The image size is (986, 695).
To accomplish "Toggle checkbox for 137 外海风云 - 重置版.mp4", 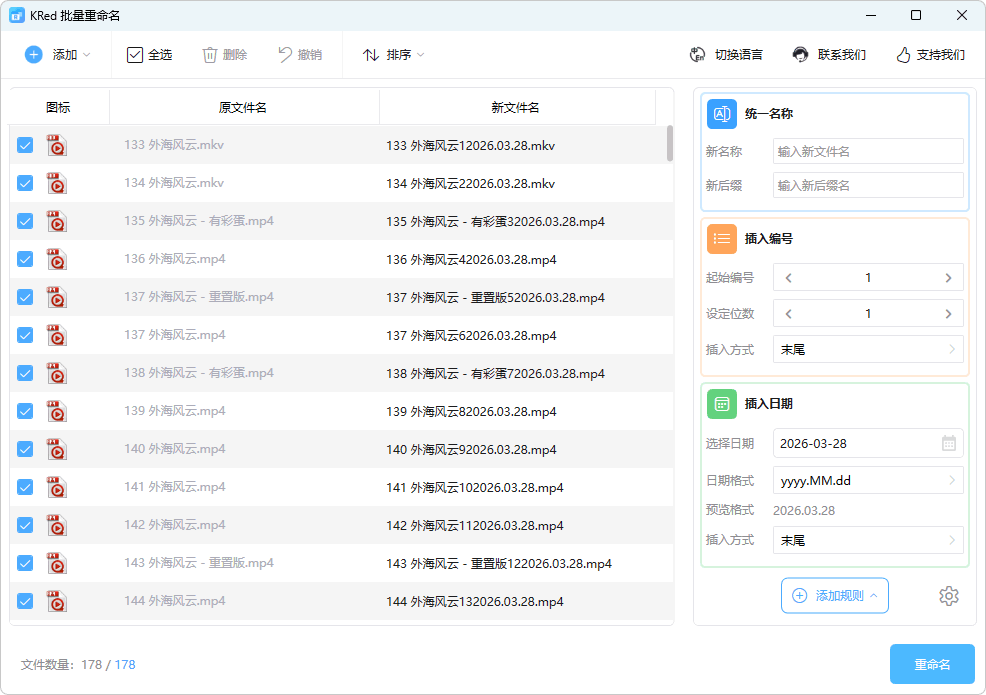I will [x=25, y=297].
